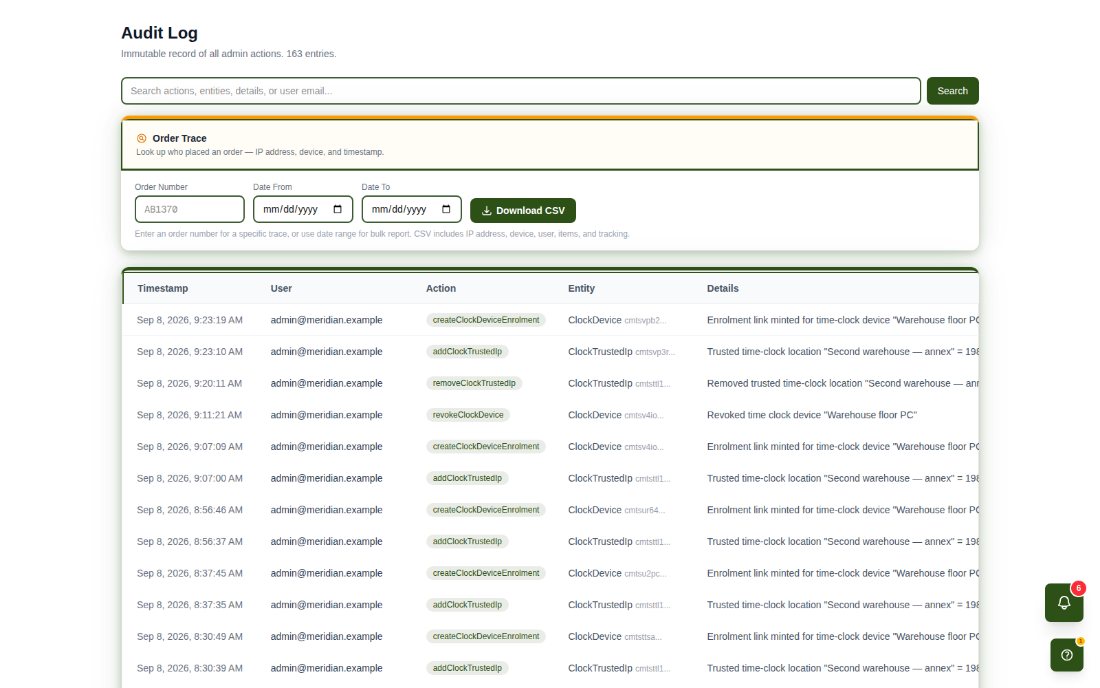Click the Date From date field
Screen dimensions: 1100x688
(x=302, y=209)
